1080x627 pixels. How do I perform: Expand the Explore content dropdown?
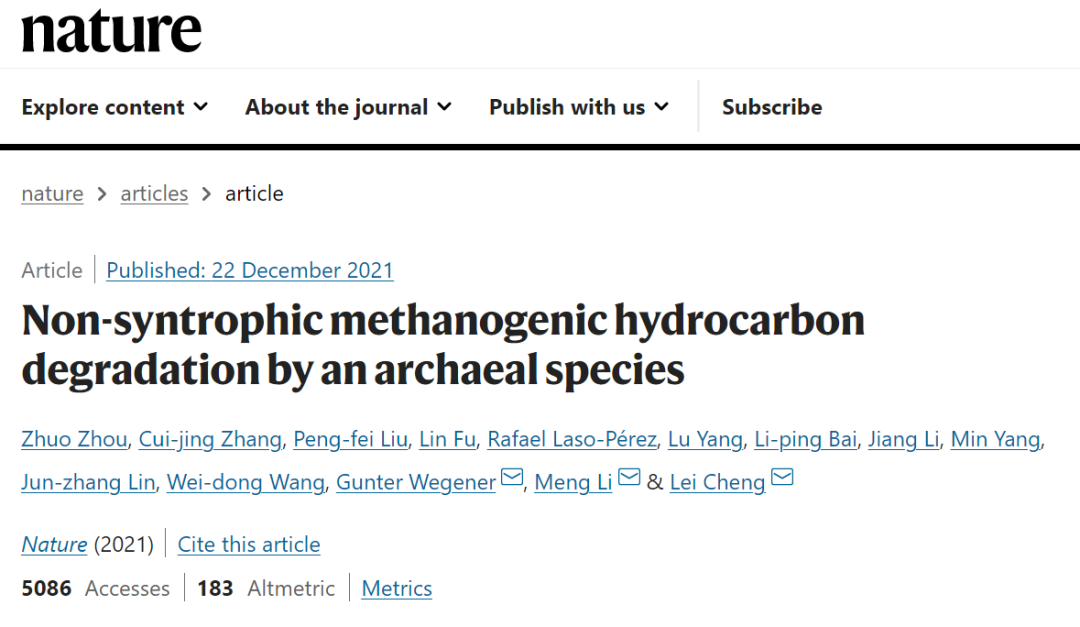(x=114, y=107)
